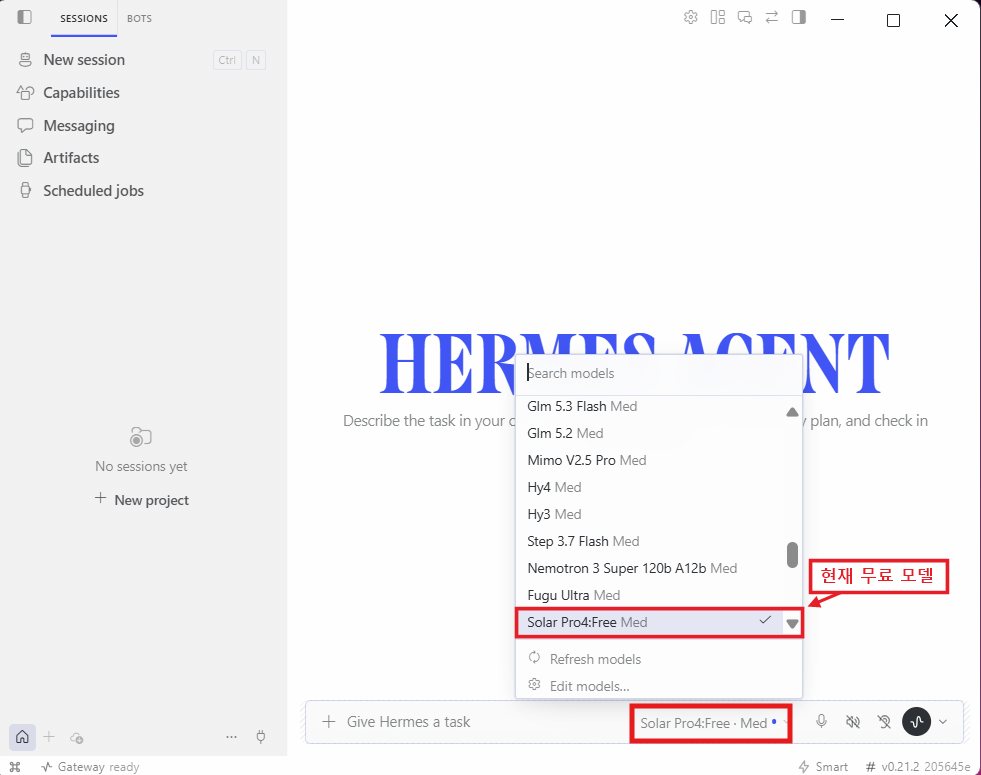Focus the Search models field
Image resolution: width=981 pixels, height=775 pixels.
coord(658,373)
